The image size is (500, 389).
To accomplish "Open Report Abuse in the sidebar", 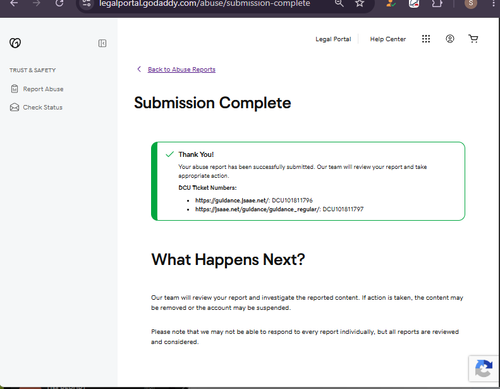I will click(37, 89).
